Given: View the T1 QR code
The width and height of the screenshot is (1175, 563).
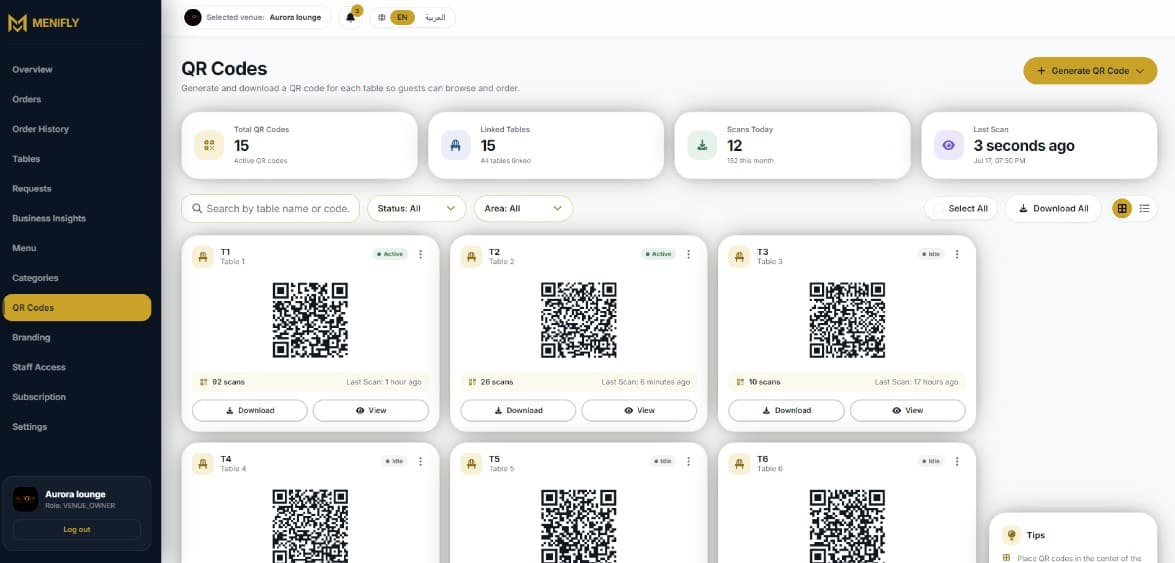Looking at the screenshot, I should (x=371, y=410).
